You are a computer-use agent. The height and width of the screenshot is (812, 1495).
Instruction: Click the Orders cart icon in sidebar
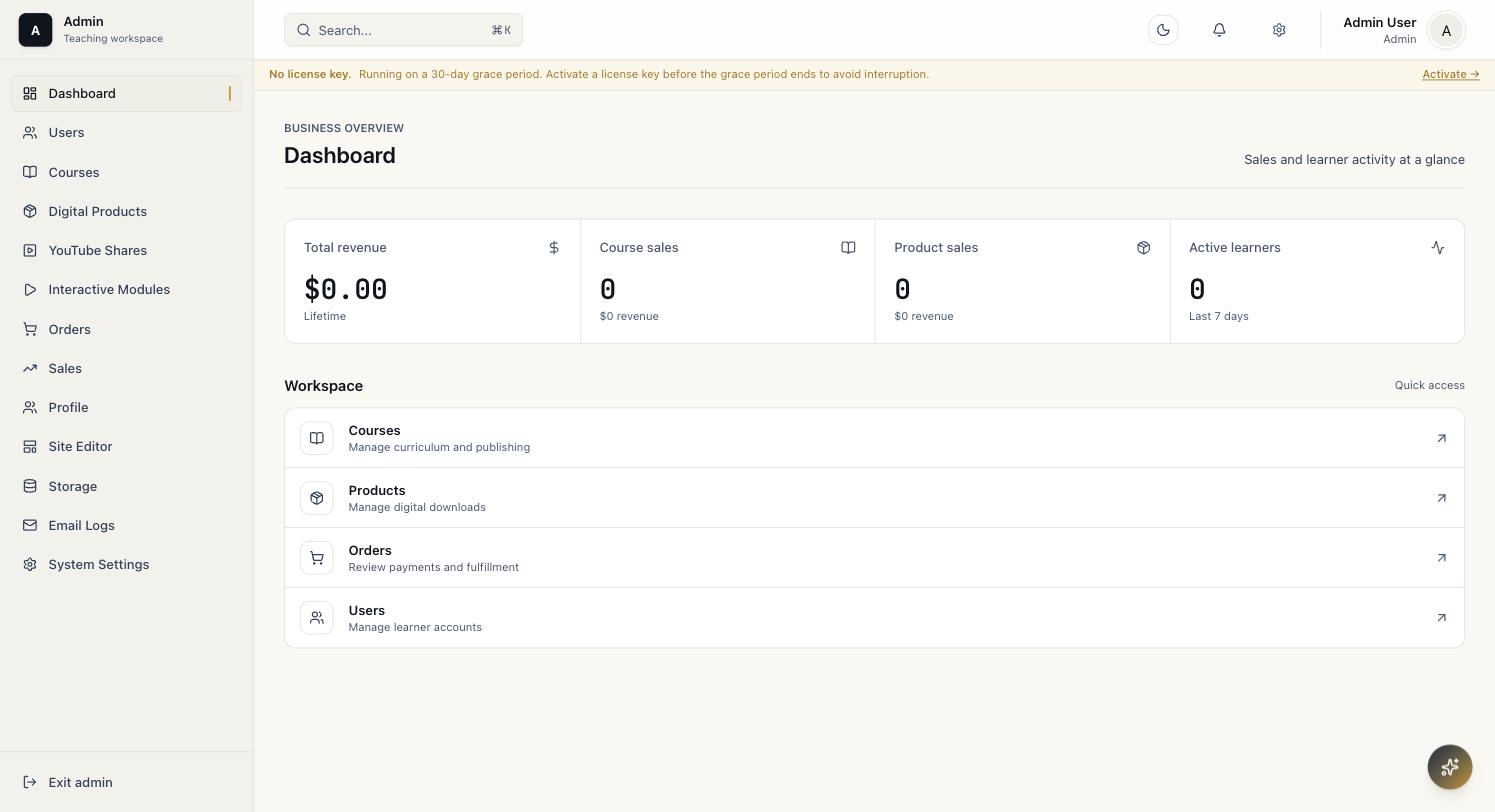pos(30,329)
